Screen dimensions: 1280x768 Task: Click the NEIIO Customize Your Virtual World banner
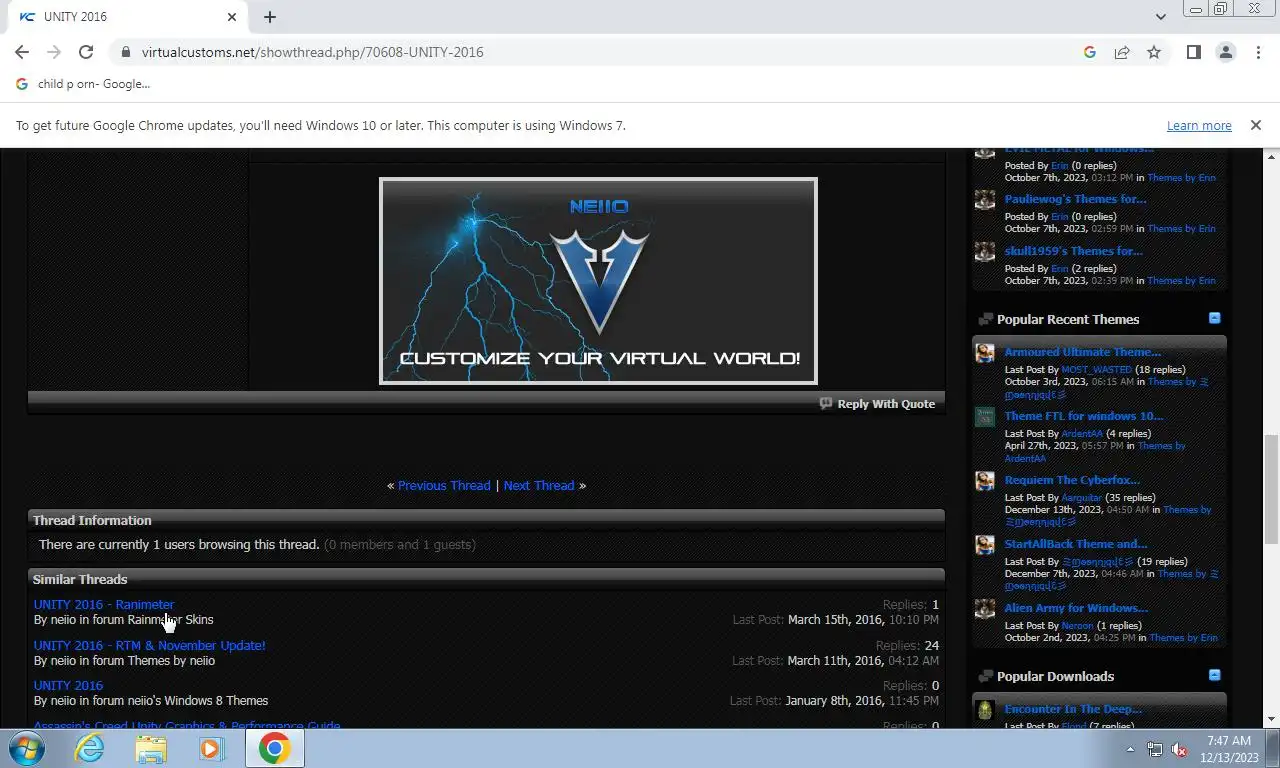(598, 281)
